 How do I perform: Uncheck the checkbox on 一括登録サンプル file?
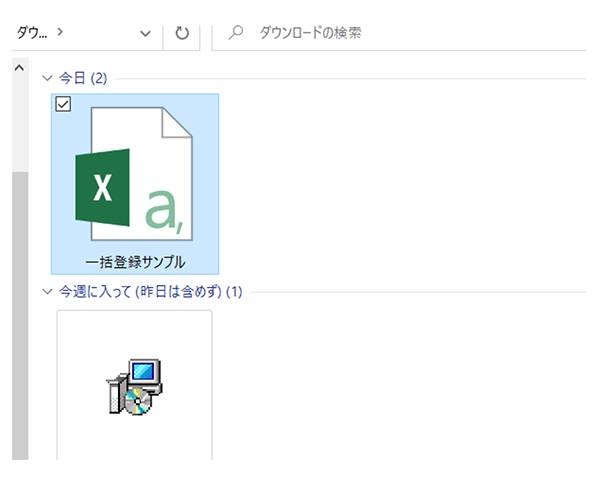tap(63, 104)
